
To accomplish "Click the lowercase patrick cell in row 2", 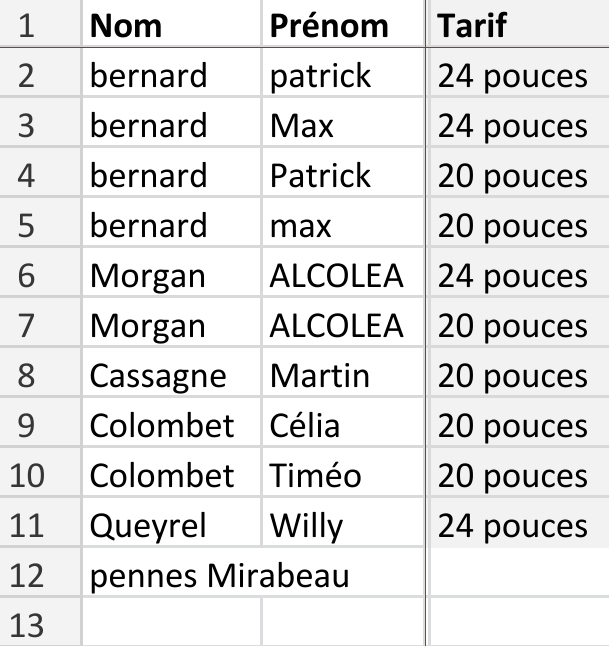I will click(343, 76).
